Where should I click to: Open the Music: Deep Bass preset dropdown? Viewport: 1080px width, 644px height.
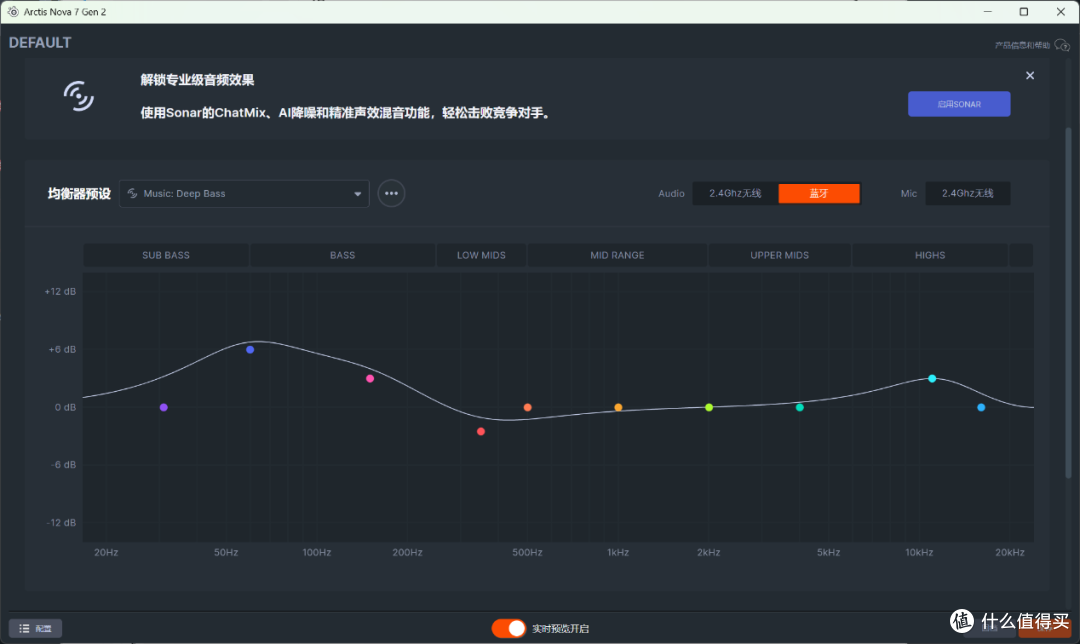244,194
